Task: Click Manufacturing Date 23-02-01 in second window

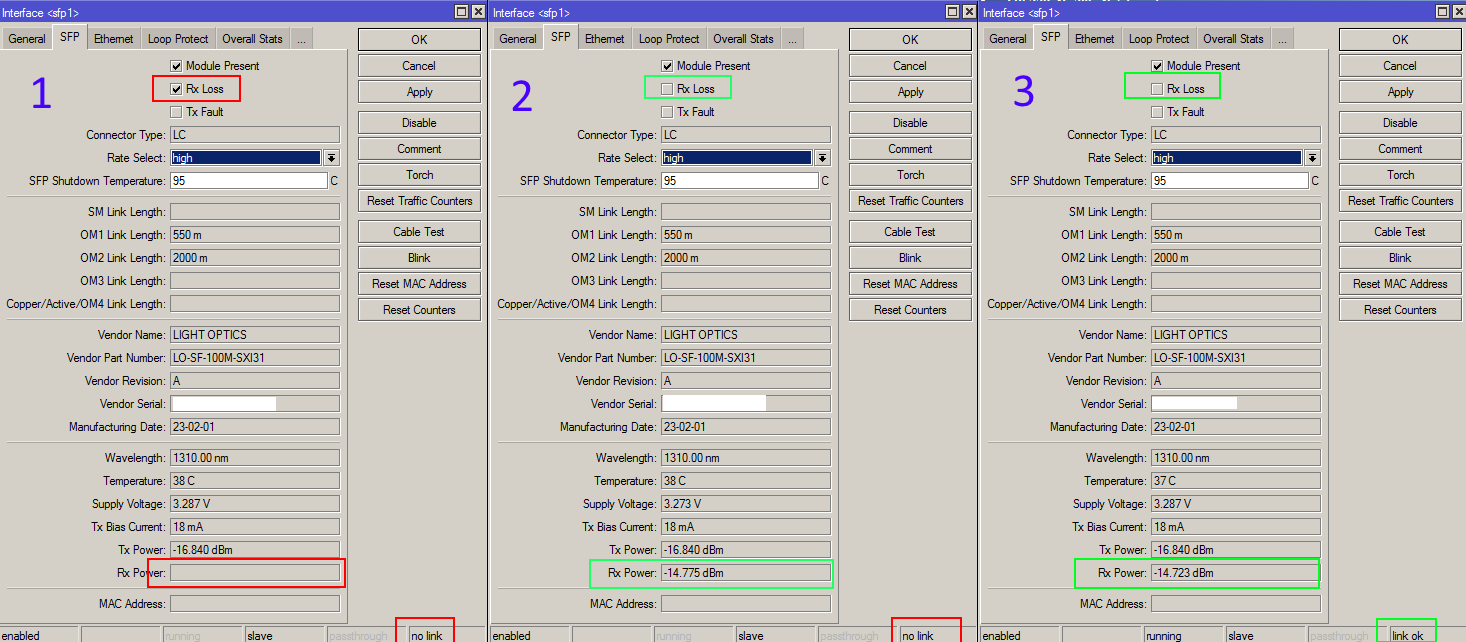Action: click(745, 427)
